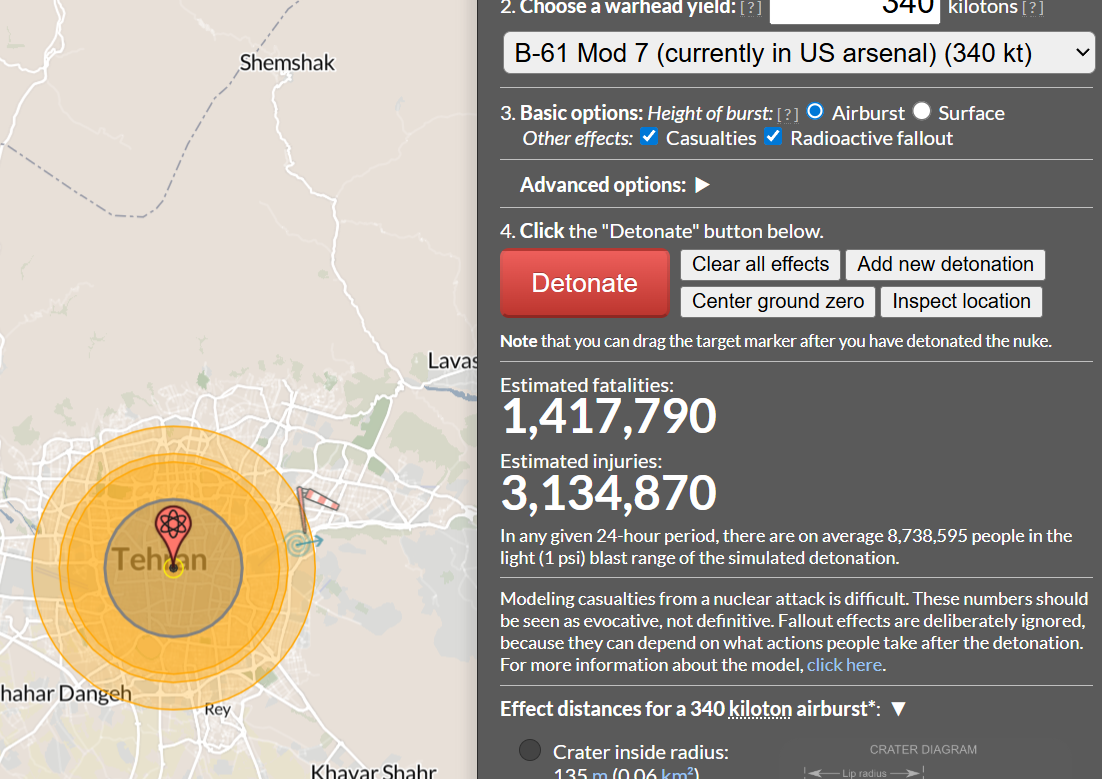The image size is (1102, 779).
Task: Expand the Advanced options triangle
Action: point(702,185)
